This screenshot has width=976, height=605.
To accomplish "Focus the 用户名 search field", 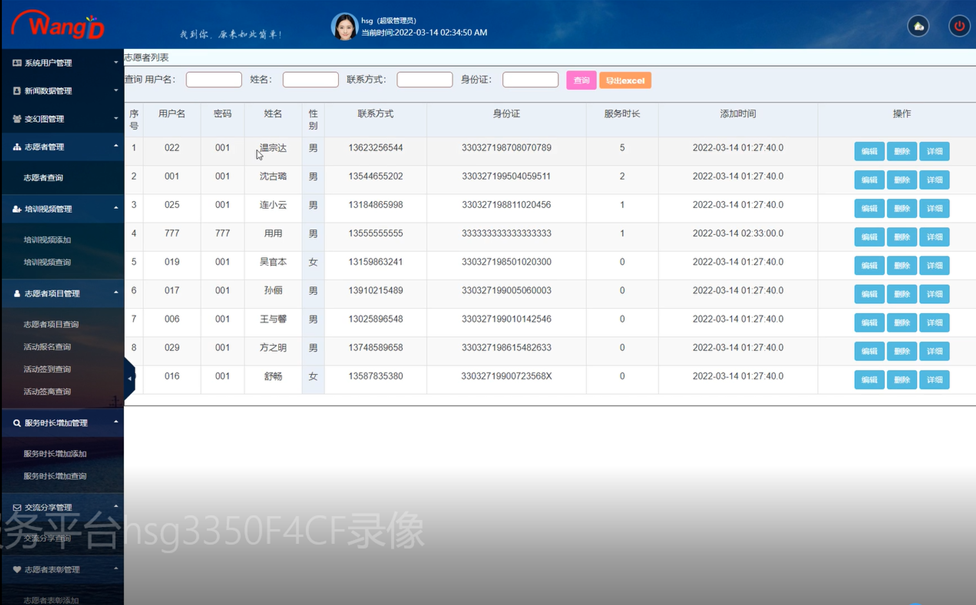I will click(214, 80).
